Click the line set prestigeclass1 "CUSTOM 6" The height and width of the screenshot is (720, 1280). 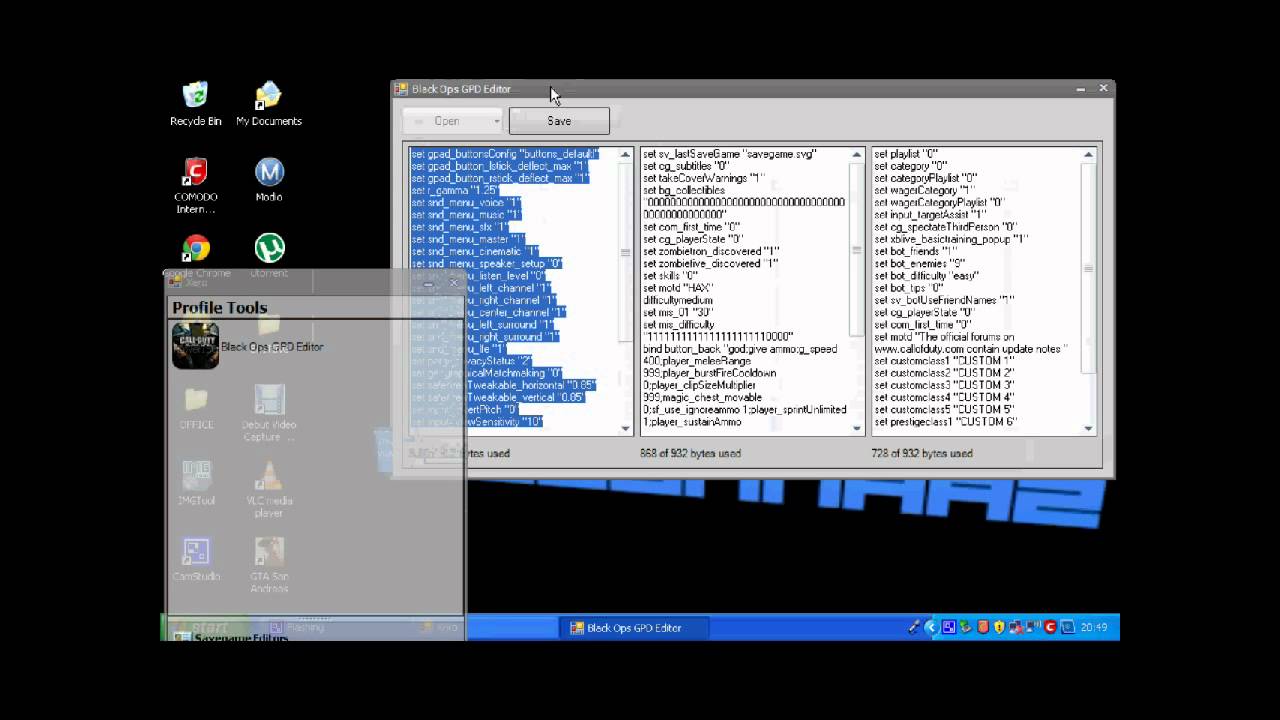click(x=946, y=422)
